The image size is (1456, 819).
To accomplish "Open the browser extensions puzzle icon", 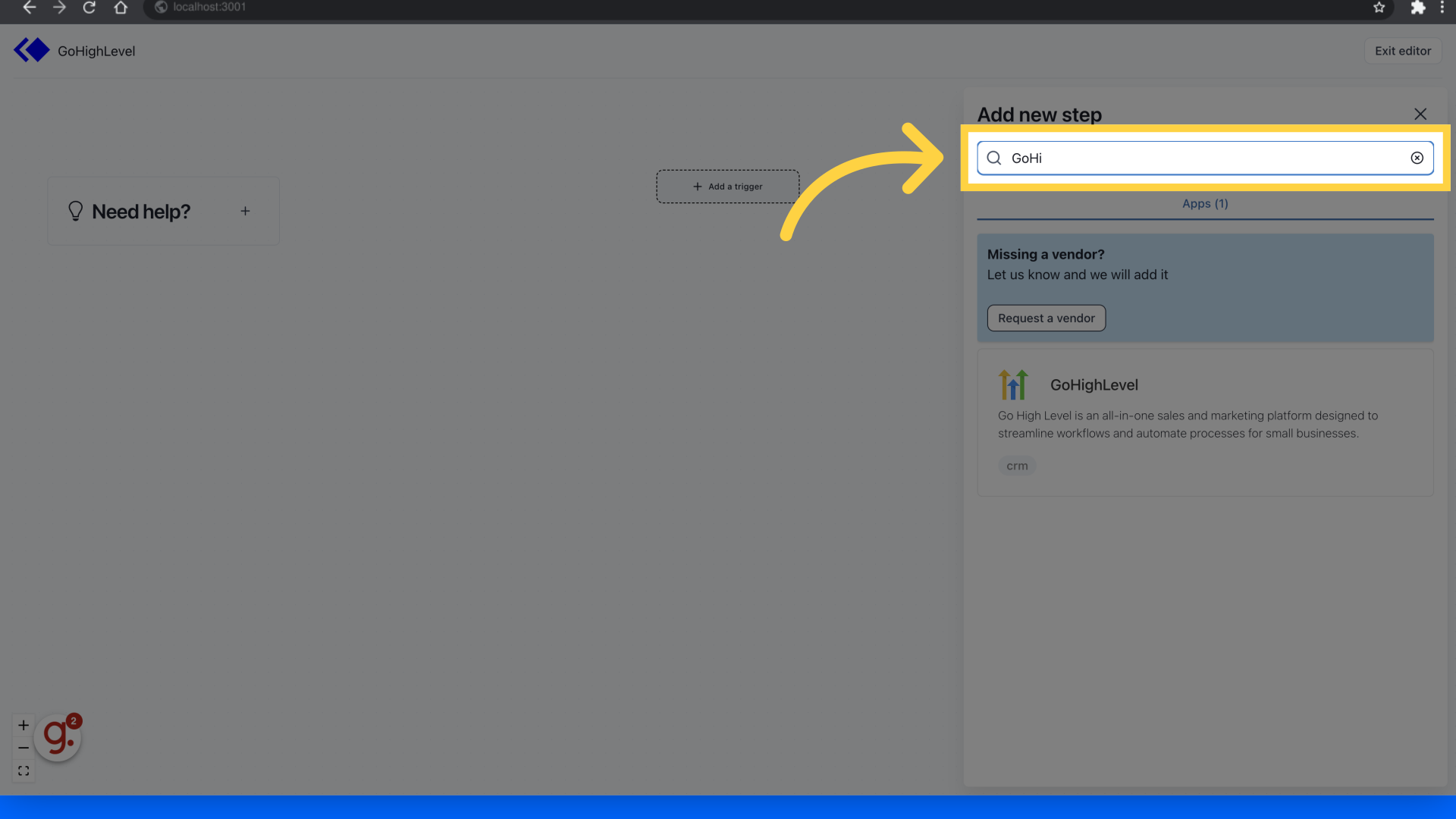I will coord(1417,8).
